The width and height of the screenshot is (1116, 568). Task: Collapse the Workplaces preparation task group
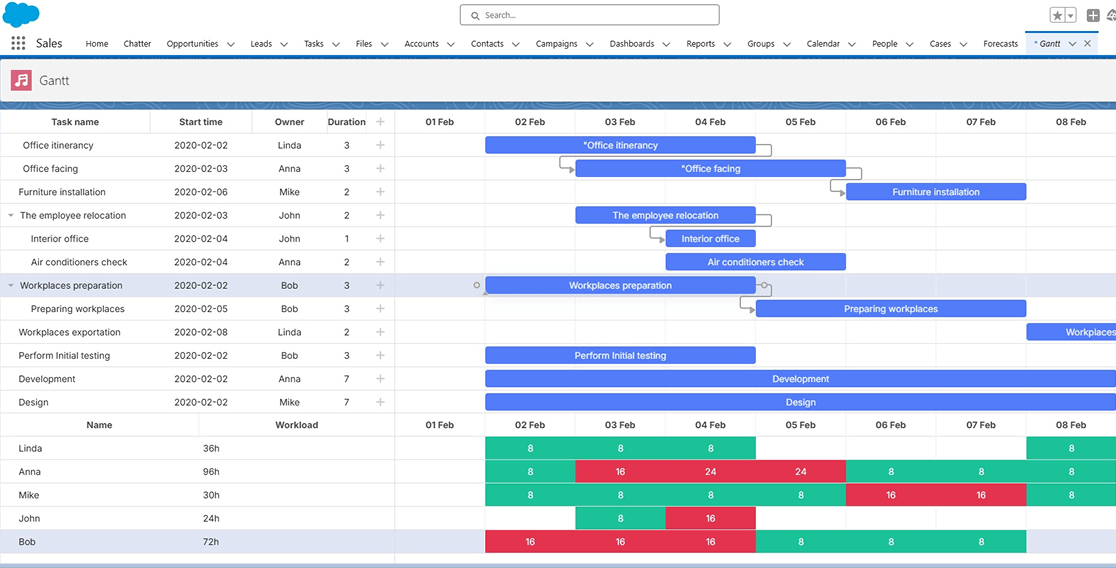[11, 286]
